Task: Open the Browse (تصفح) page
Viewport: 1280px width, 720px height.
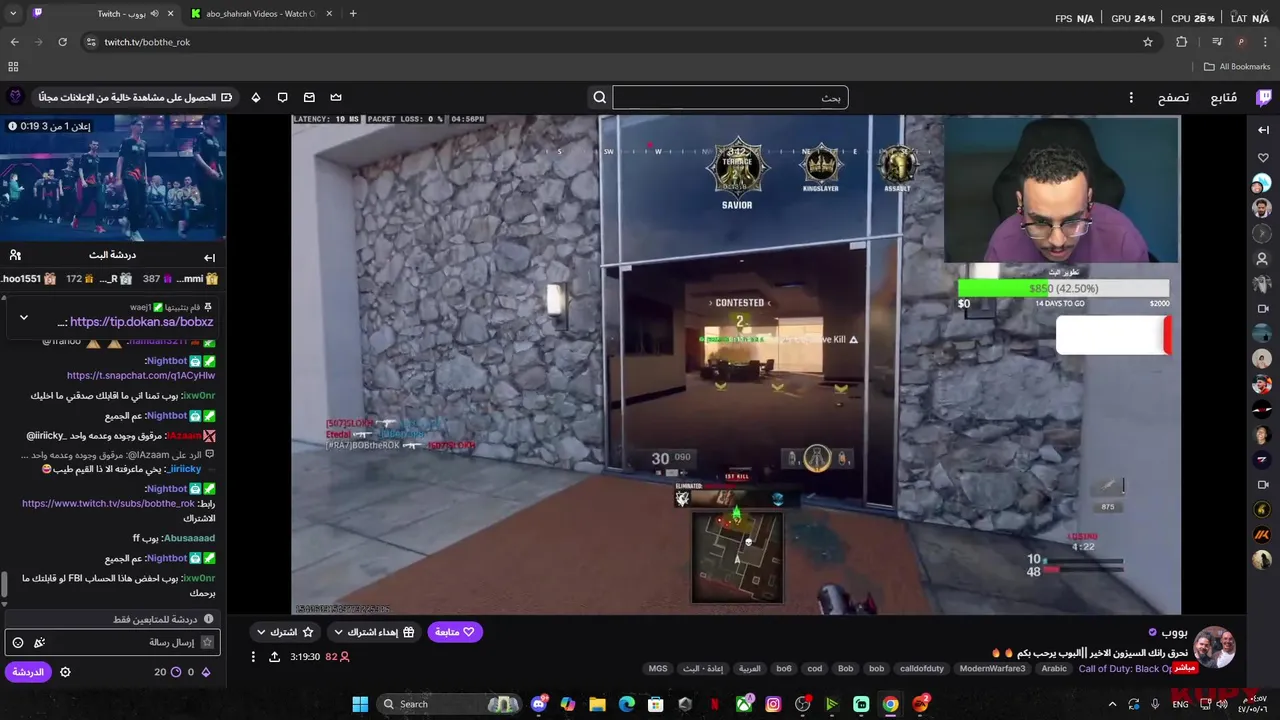Action: pos(1173,97)
